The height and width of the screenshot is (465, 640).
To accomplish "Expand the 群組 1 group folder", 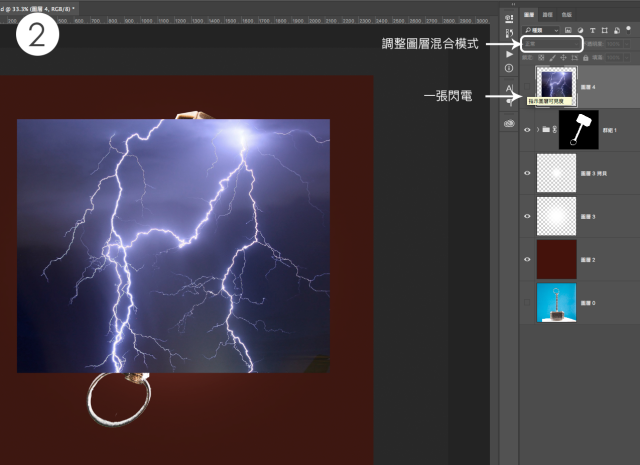I will [538, 129].
